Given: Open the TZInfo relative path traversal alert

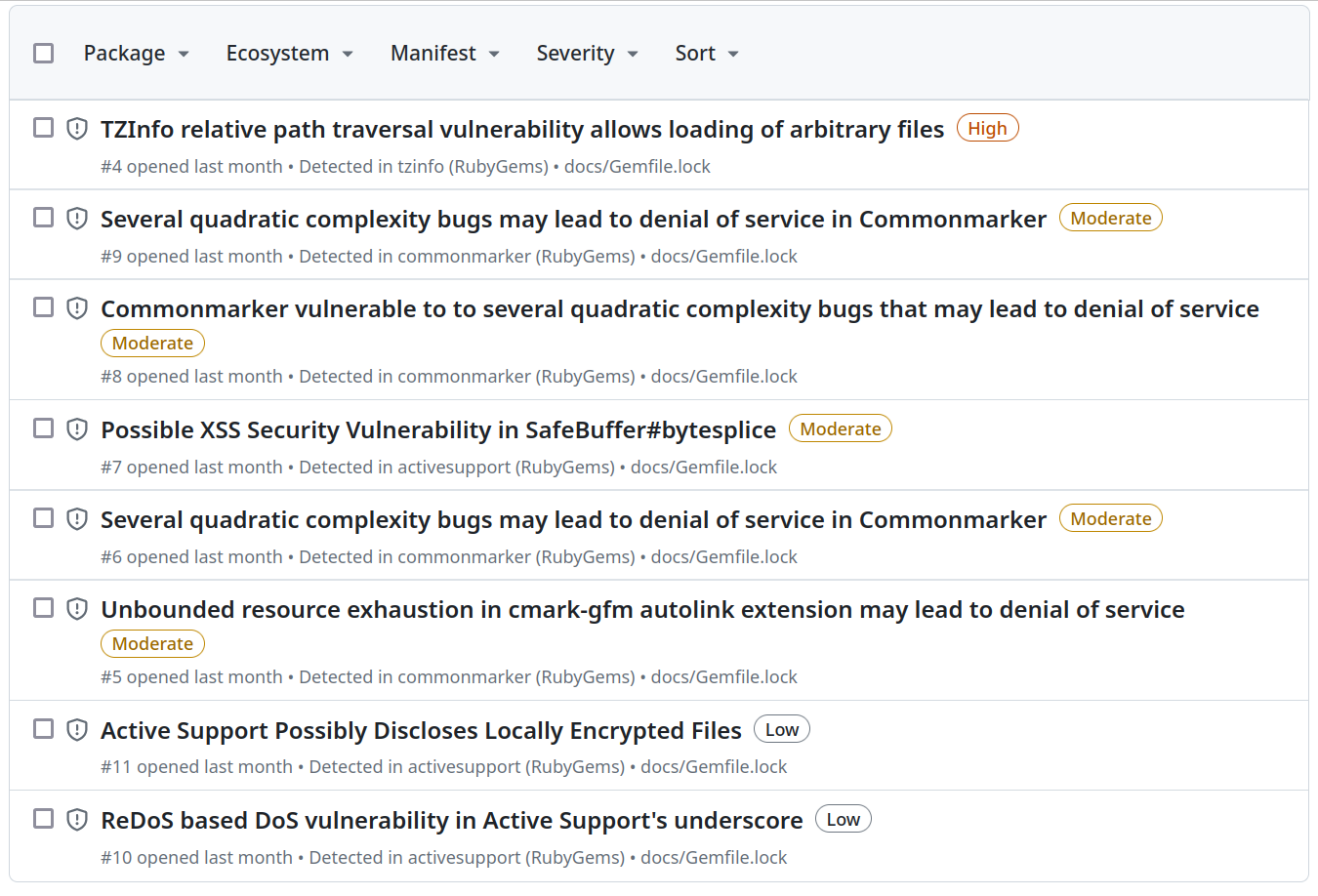Looking at the screenshot, I should (x=522, y=129).
